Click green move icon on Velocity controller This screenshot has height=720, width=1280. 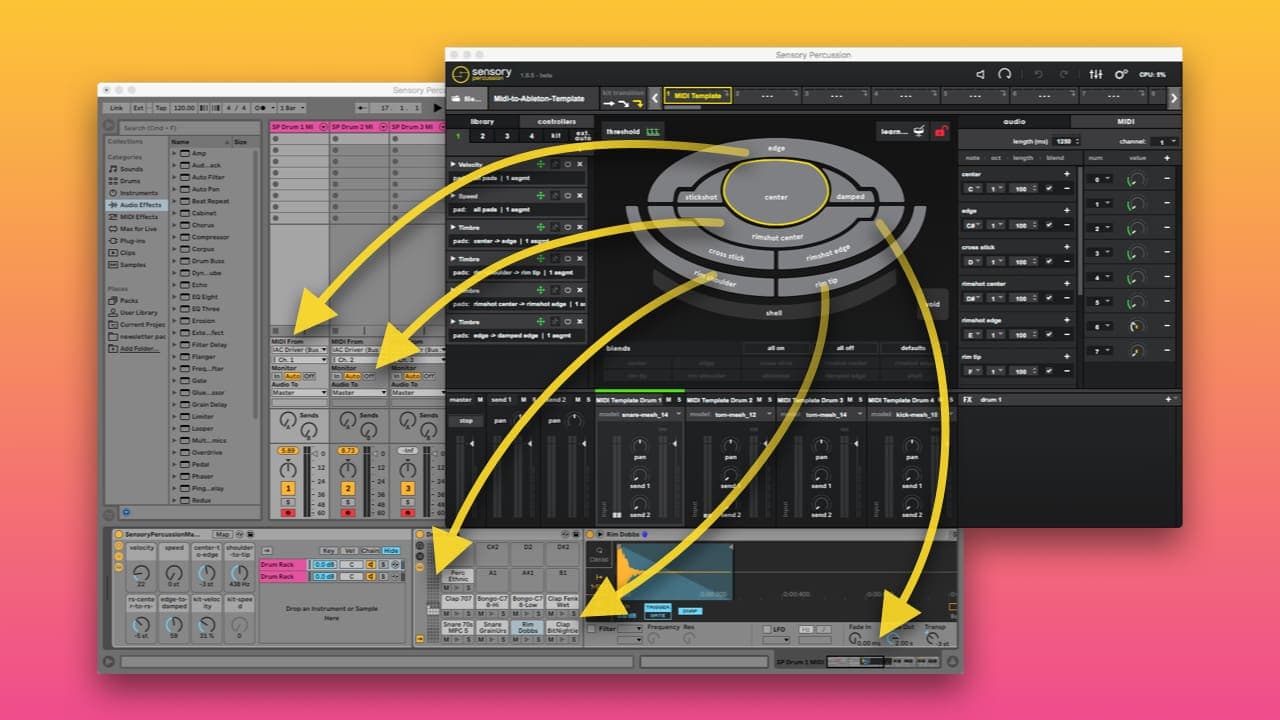[x=541, y=164]
